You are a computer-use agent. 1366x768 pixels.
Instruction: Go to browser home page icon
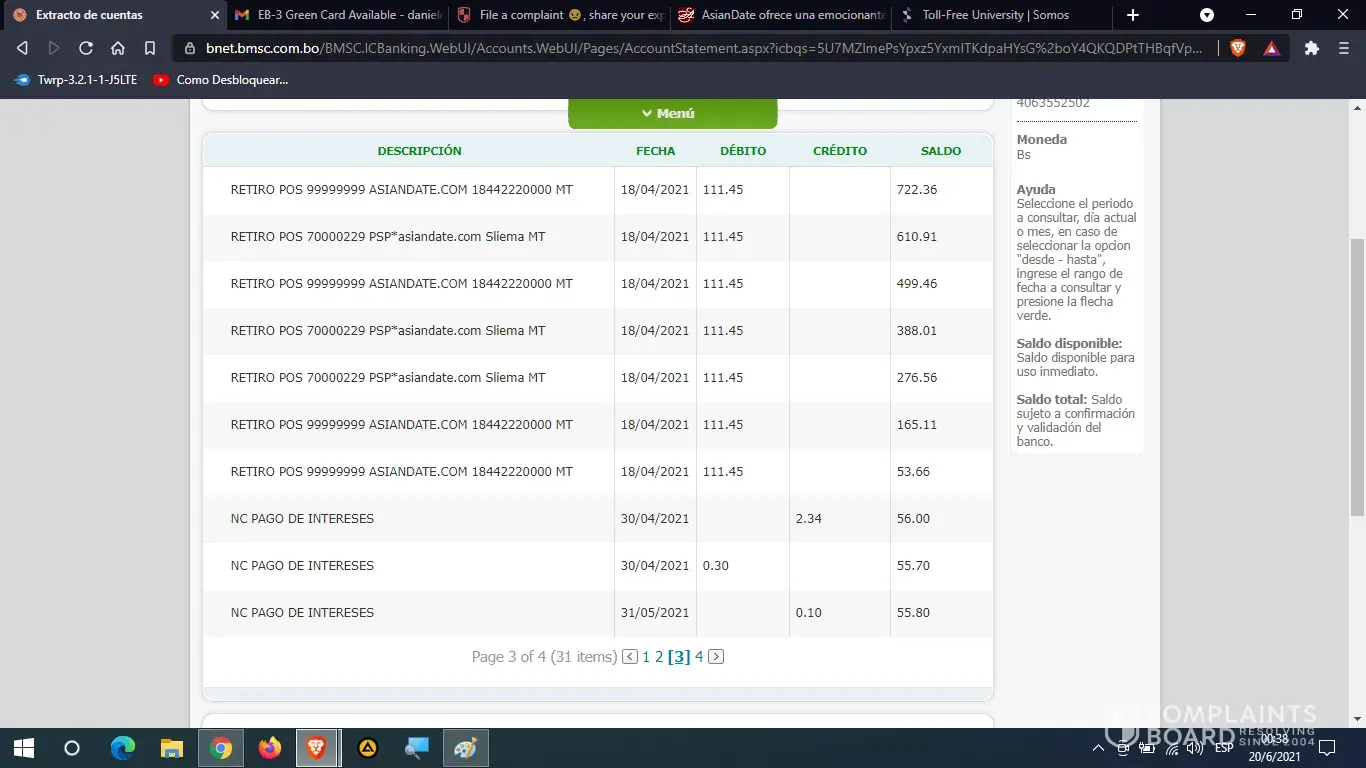[118, 48]
